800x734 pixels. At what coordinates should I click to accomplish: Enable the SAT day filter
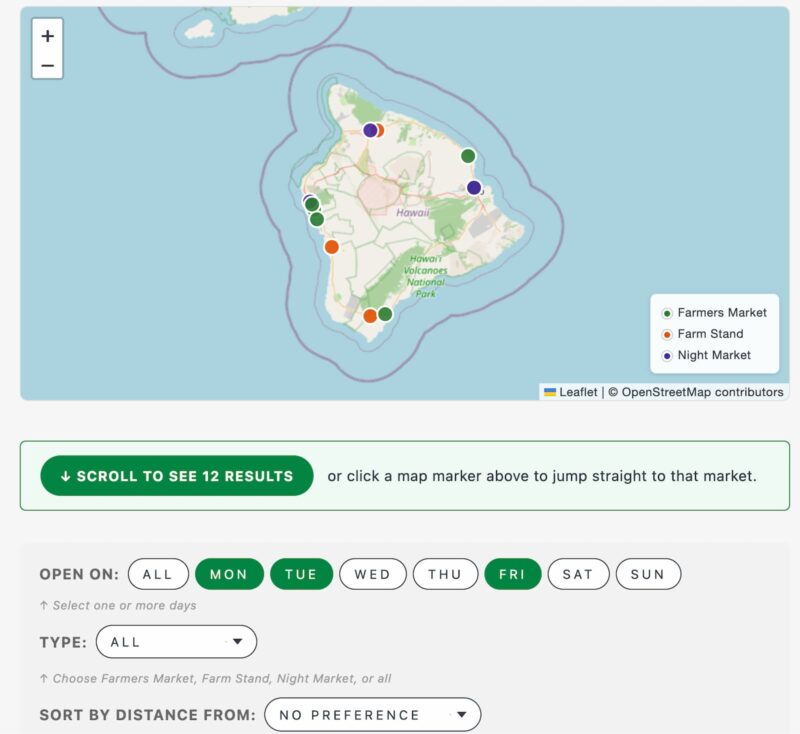(578, 574)
